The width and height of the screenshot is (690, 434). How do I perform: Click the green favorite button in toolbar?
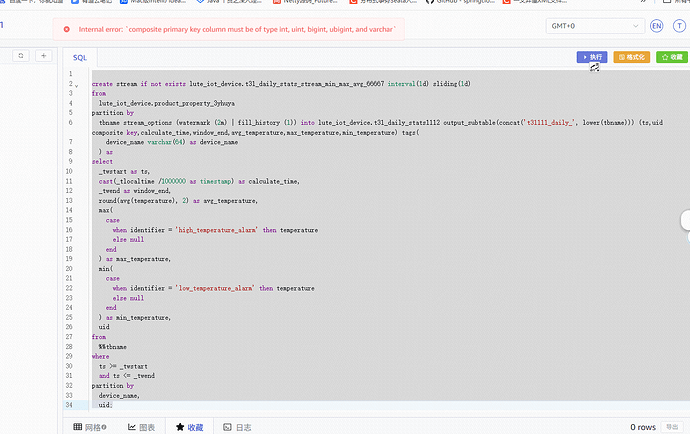pyautogui.click(x=671, y=58)
